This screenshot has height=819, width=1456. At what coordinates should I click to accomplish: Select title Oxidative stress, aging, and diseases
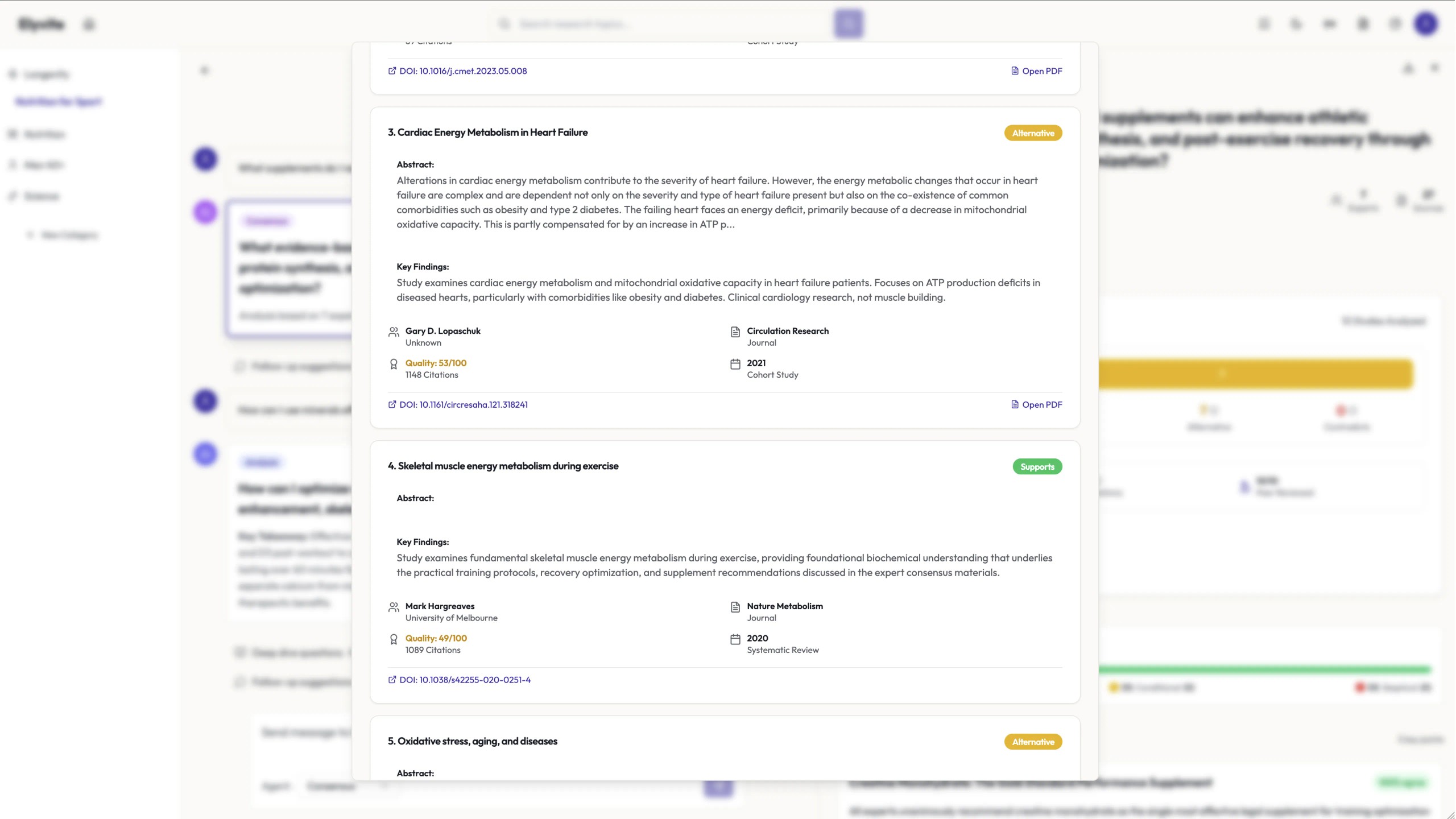tap(473, 742)
